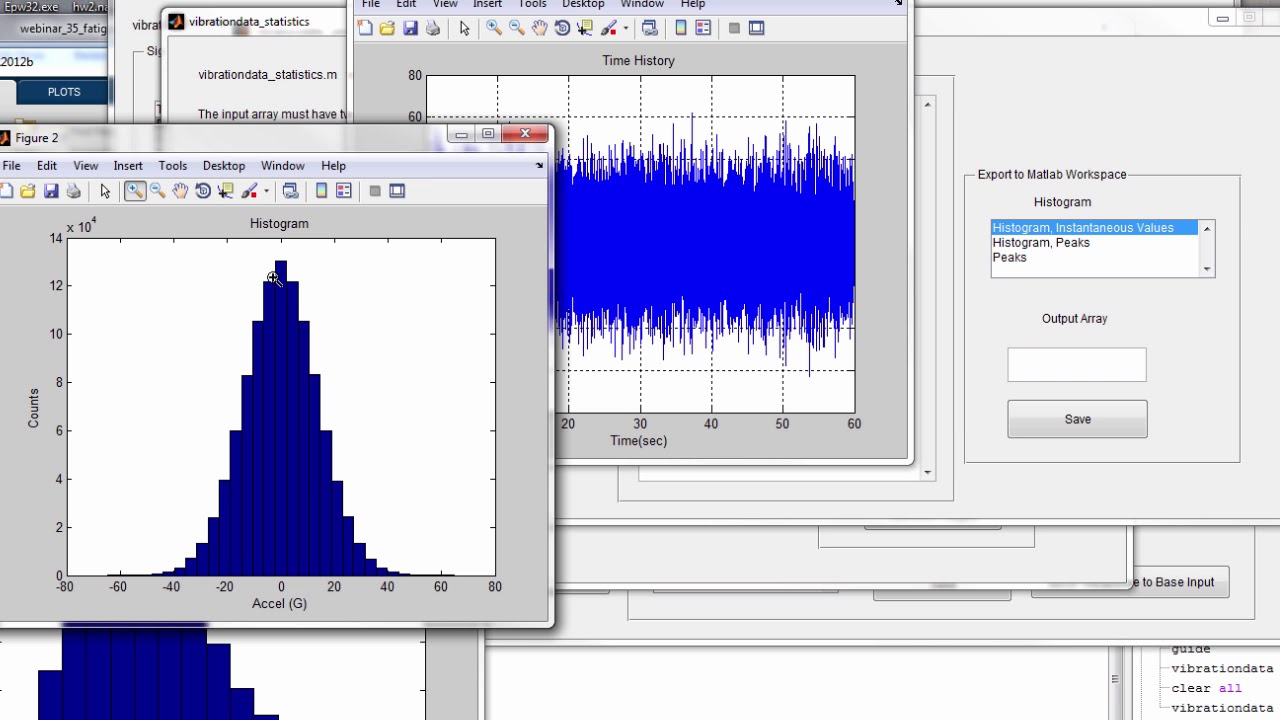Open brush color dropdown in Time History figure
Viewport: 1280px width, 720px height.
click(625, 28)
